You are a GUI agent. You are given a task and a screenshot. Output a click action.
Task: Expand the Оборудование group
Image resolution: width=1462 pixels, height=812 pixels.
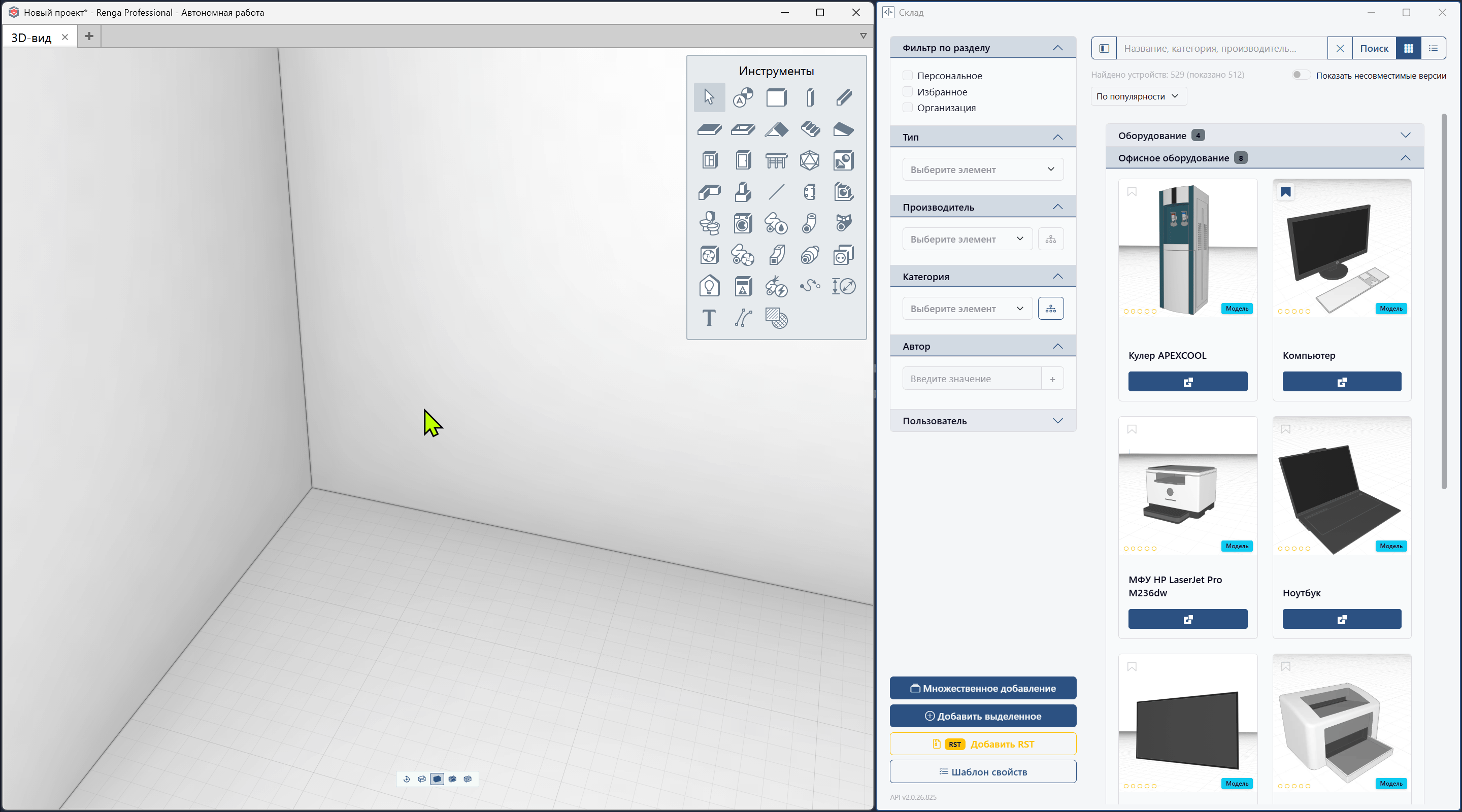[x=1265, y=135]
